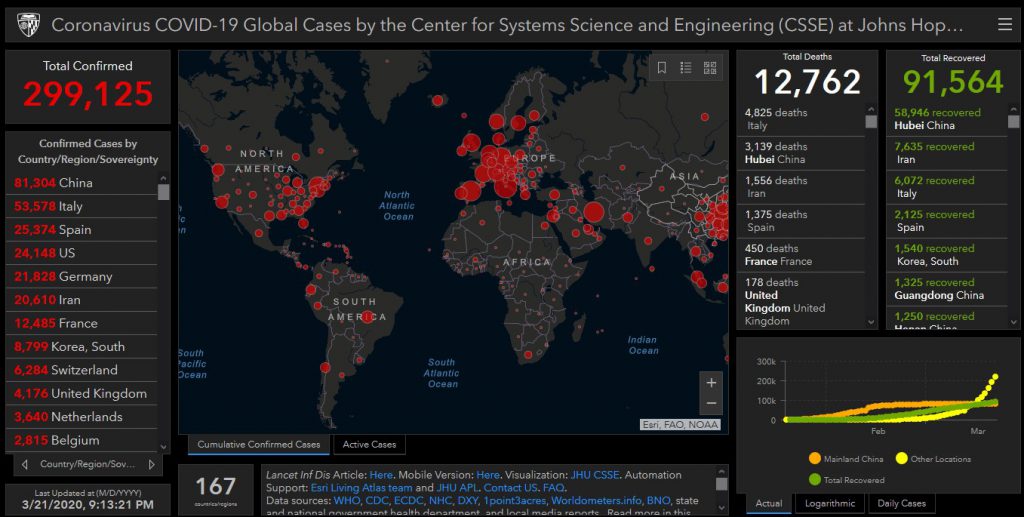The height and width of the screenshot is (517, 1024).
Task: Select Switzerland row with 6,284 cases
Action: point(82,370)
